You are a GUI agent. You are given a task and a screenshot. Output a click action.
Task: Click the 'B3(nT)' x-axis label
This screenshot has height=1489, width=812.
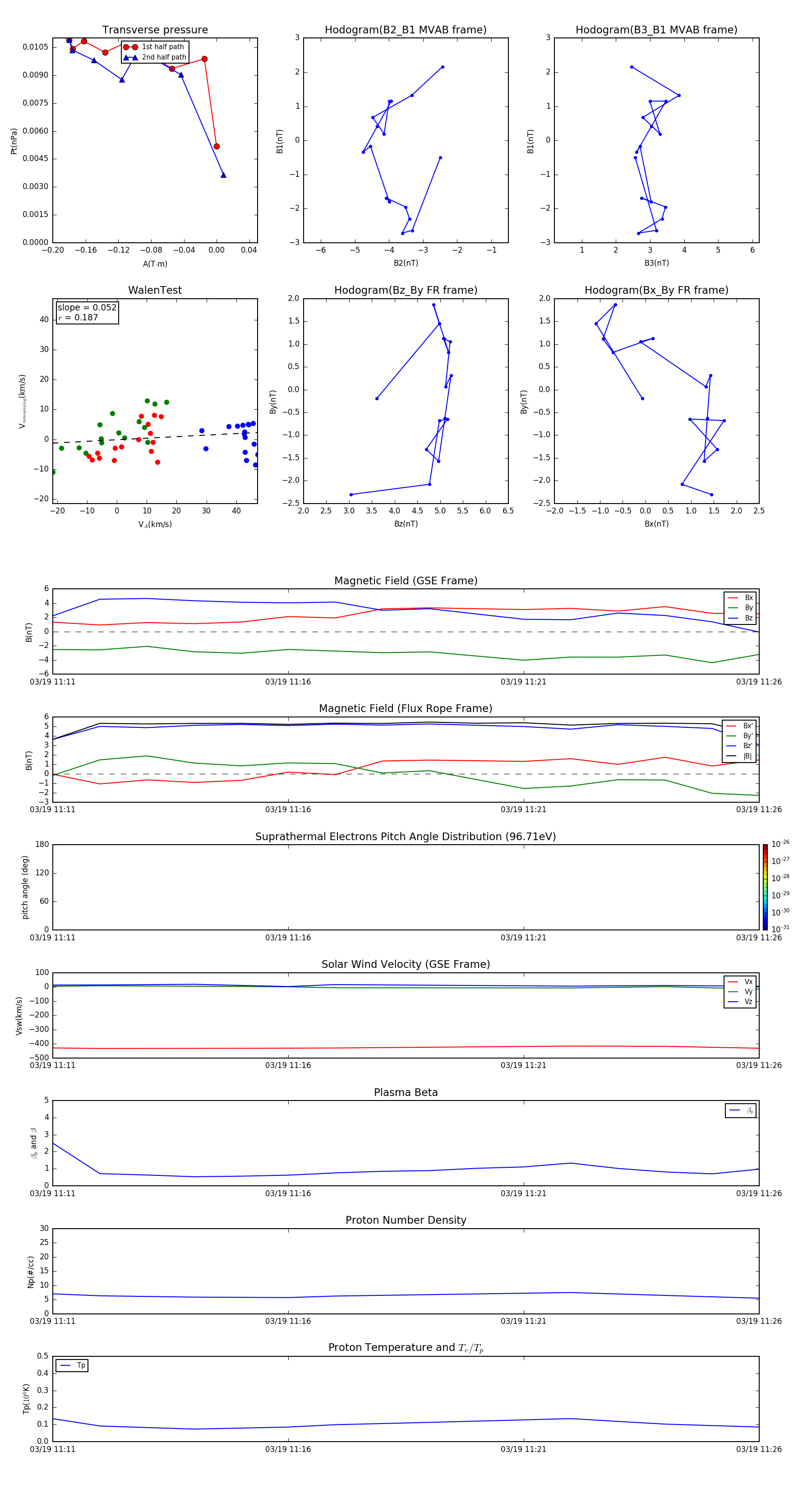coord(656,263)
